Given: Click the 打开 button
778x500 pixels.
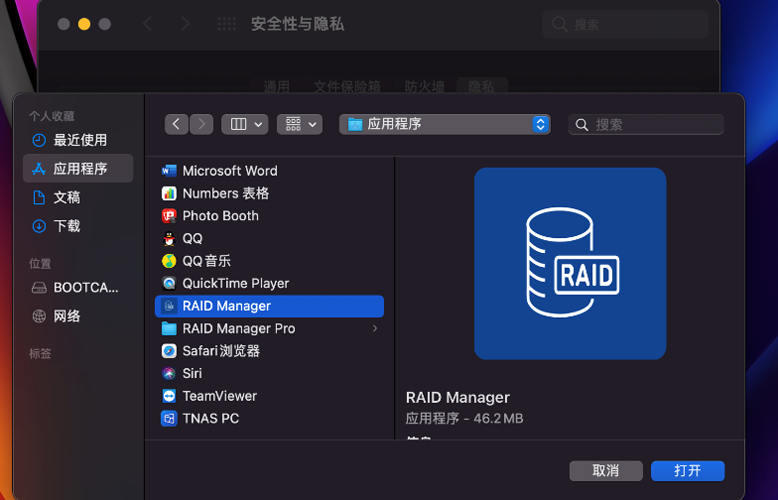Looking at the screenshot, I should coord(688,471).
